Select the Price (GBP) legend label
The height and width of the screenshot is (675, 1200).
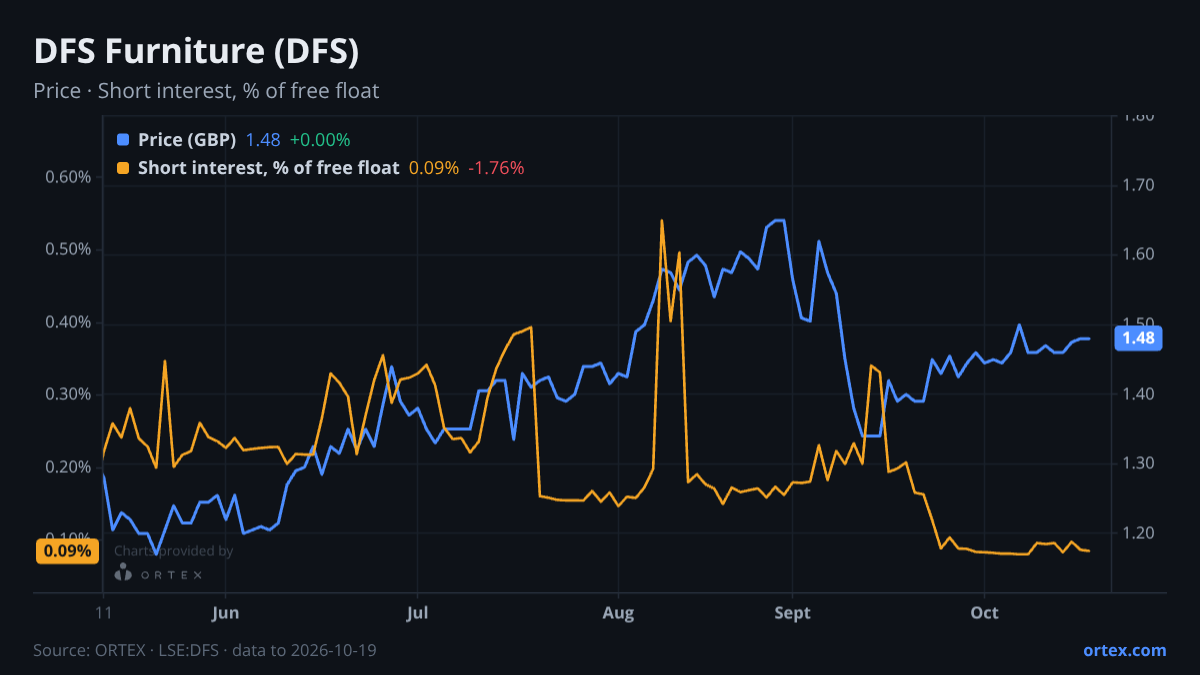(187, 140)
